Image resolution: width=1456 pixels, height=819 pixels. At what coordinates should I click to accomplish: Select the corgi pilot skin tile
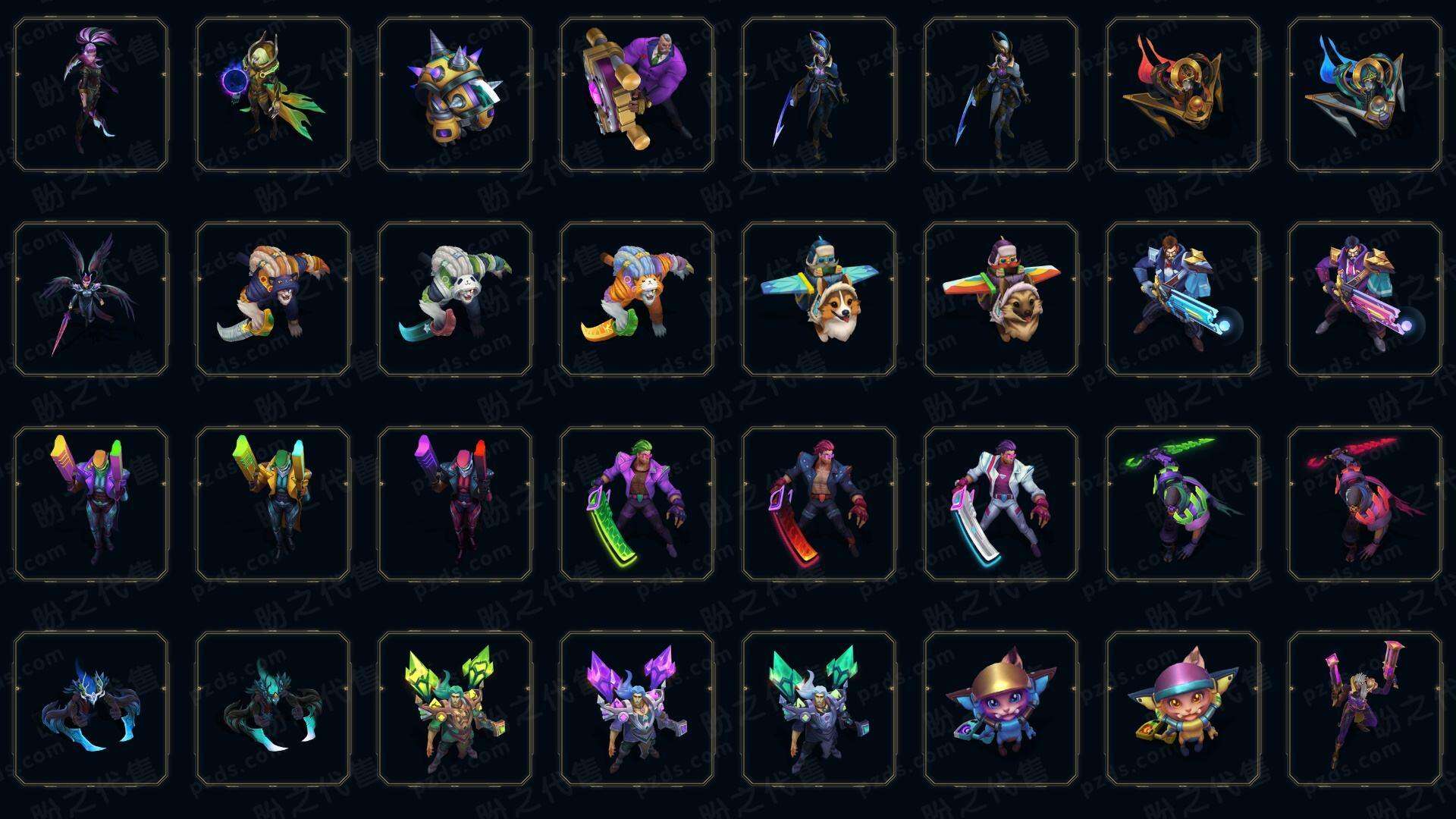pyautogui.click(x=819, y=299)
